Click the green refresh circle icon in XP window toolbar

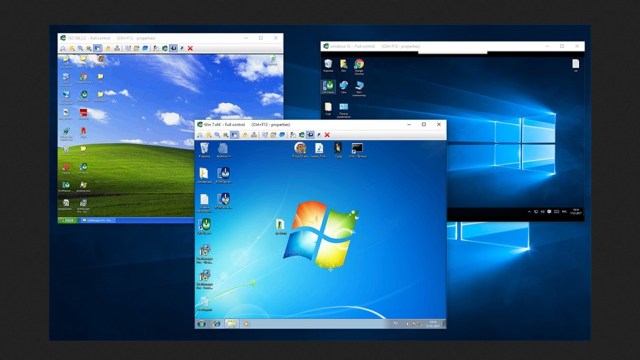click(164, 48)
